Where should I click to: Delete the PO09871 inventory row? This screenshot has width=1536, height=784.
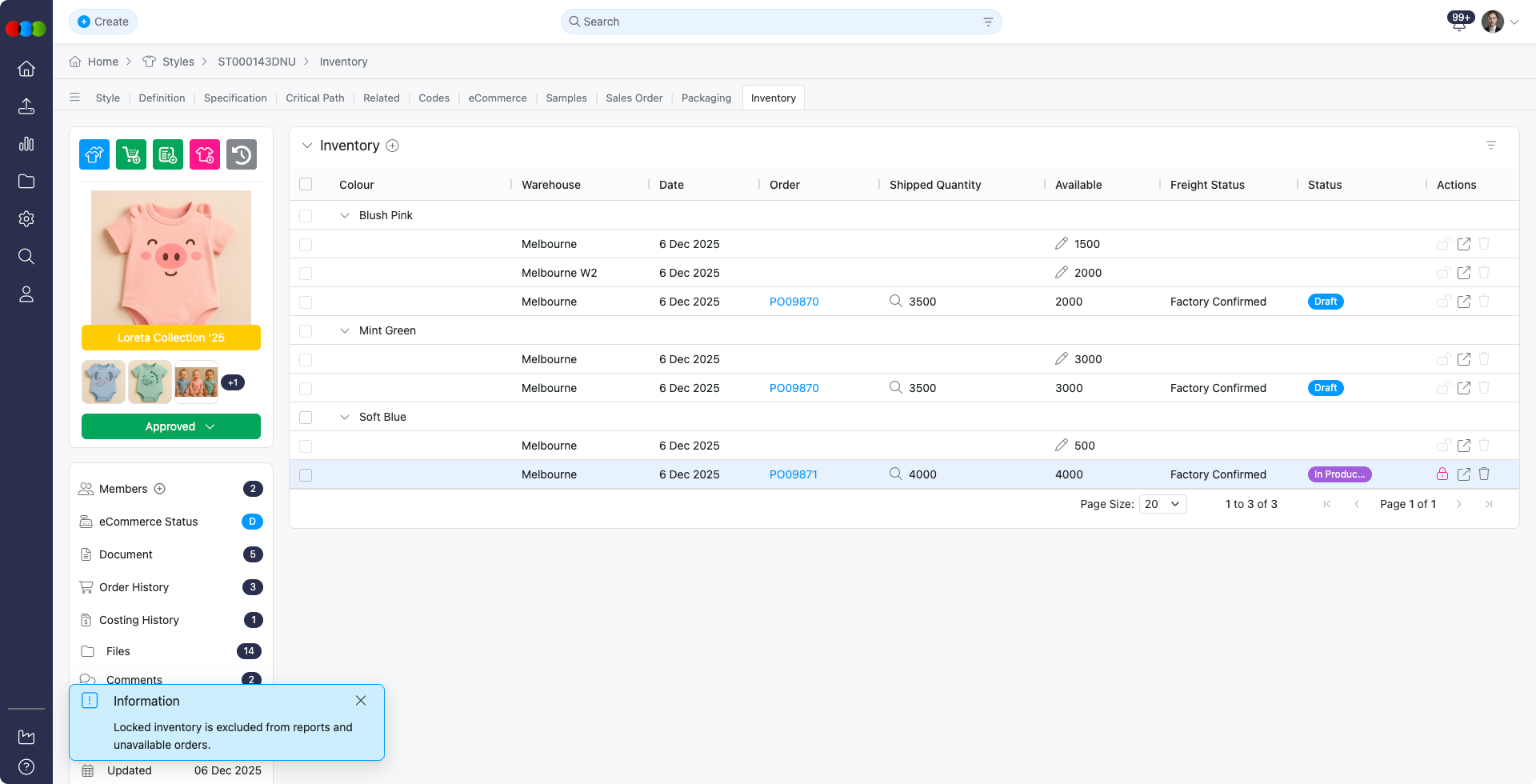coord(1484,474)
